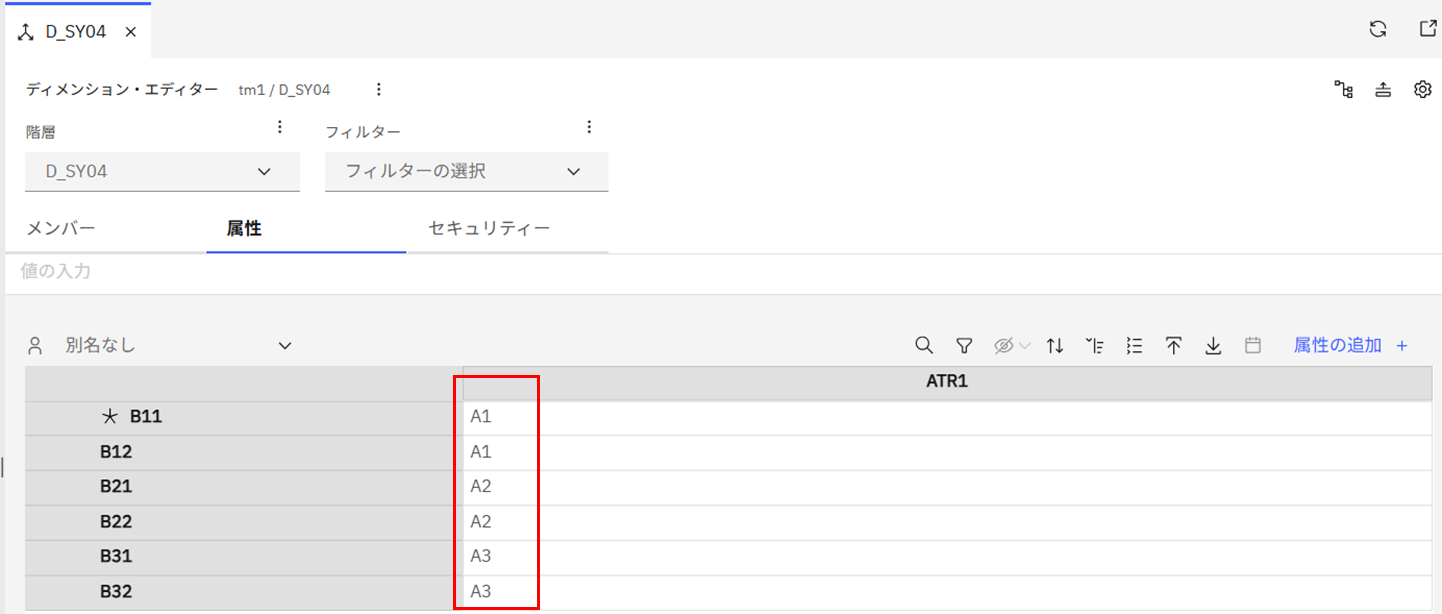
Task: Expand the 別名なし alias dropdown
Action: click(178, 346)
